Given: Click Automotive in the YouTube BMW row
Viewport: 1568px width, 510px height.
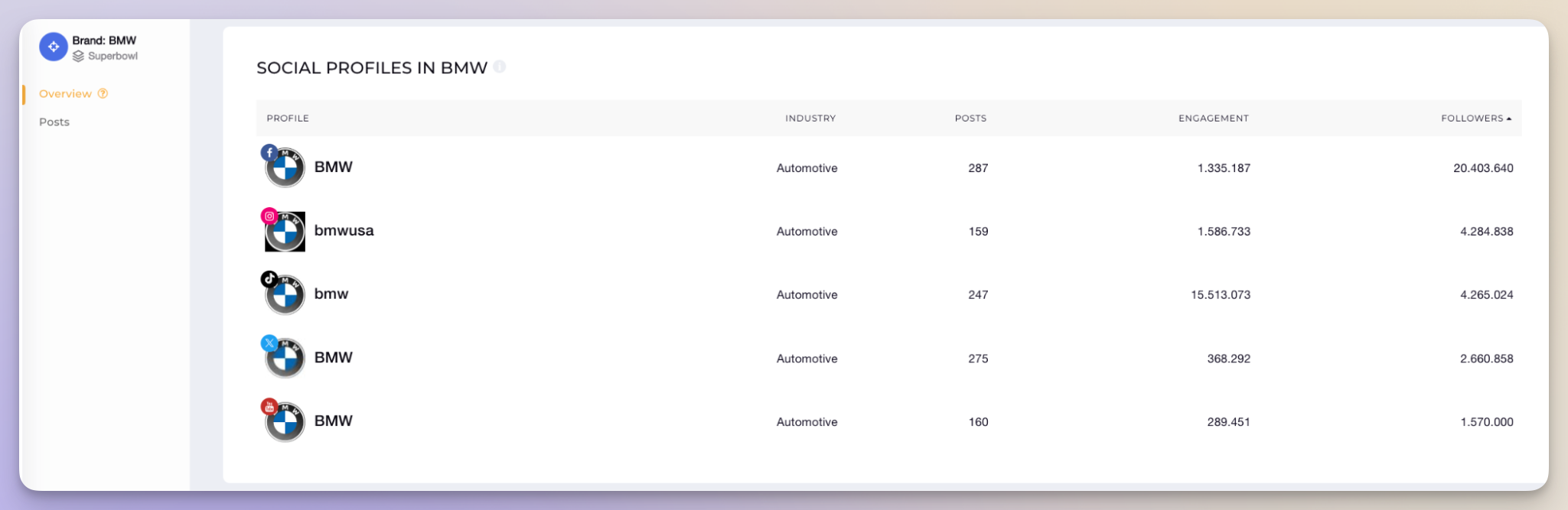Looking at the screenshot, I should click(807, 422).
